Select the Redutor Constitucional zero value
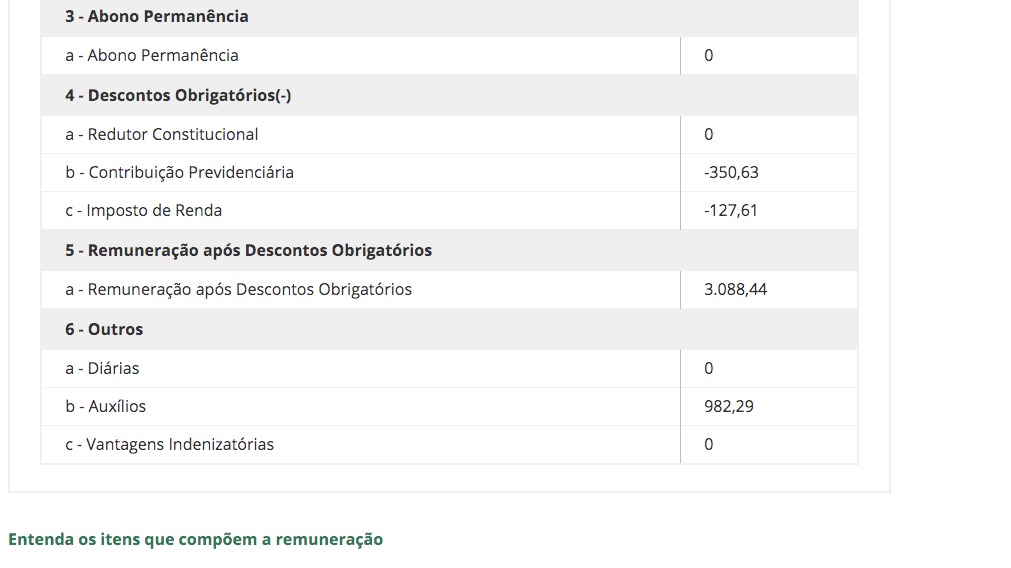Viewport: 1011px width, 568px height. 769,134
